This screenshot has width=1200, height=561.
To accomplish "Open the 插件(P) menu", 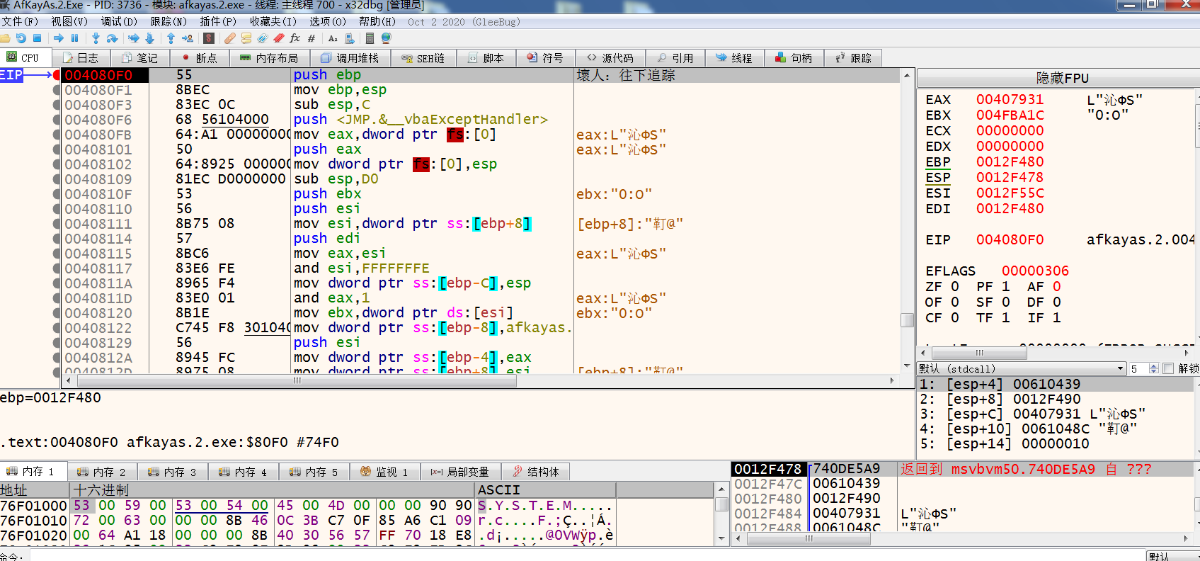I will click(218, 21).
